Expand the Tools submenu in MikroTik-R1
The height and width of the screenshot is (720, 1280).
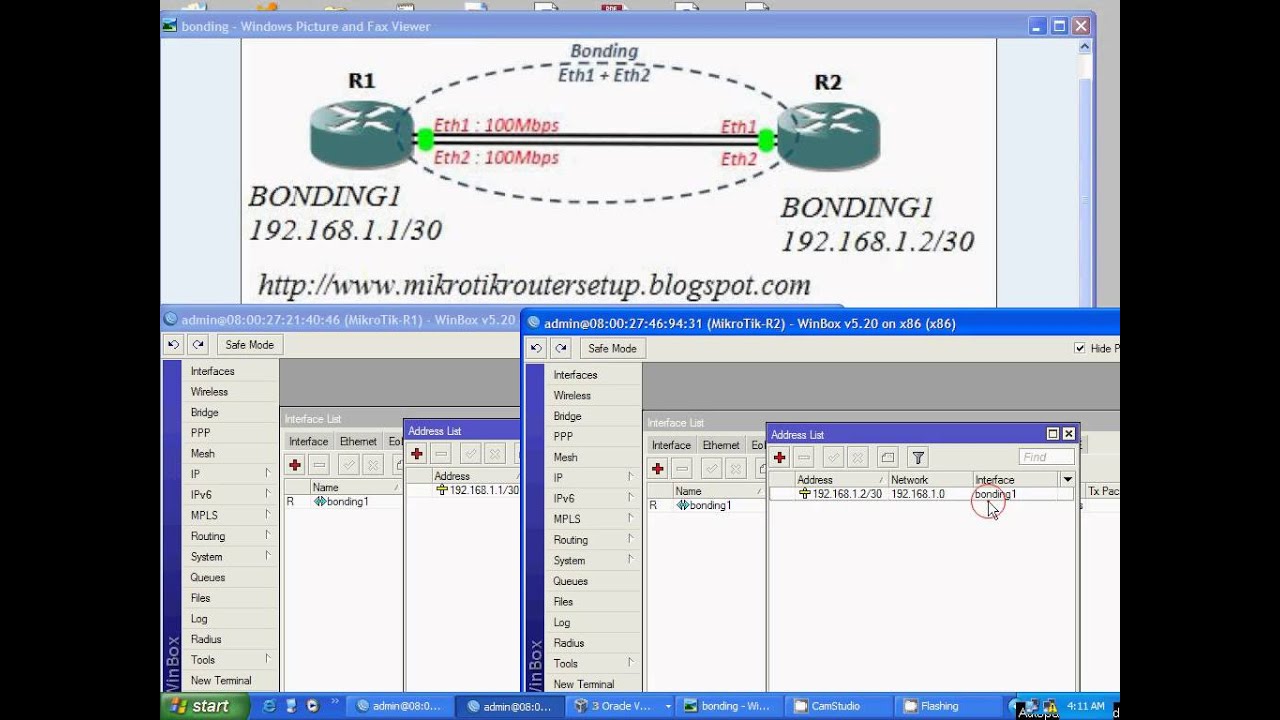(267, 659)
